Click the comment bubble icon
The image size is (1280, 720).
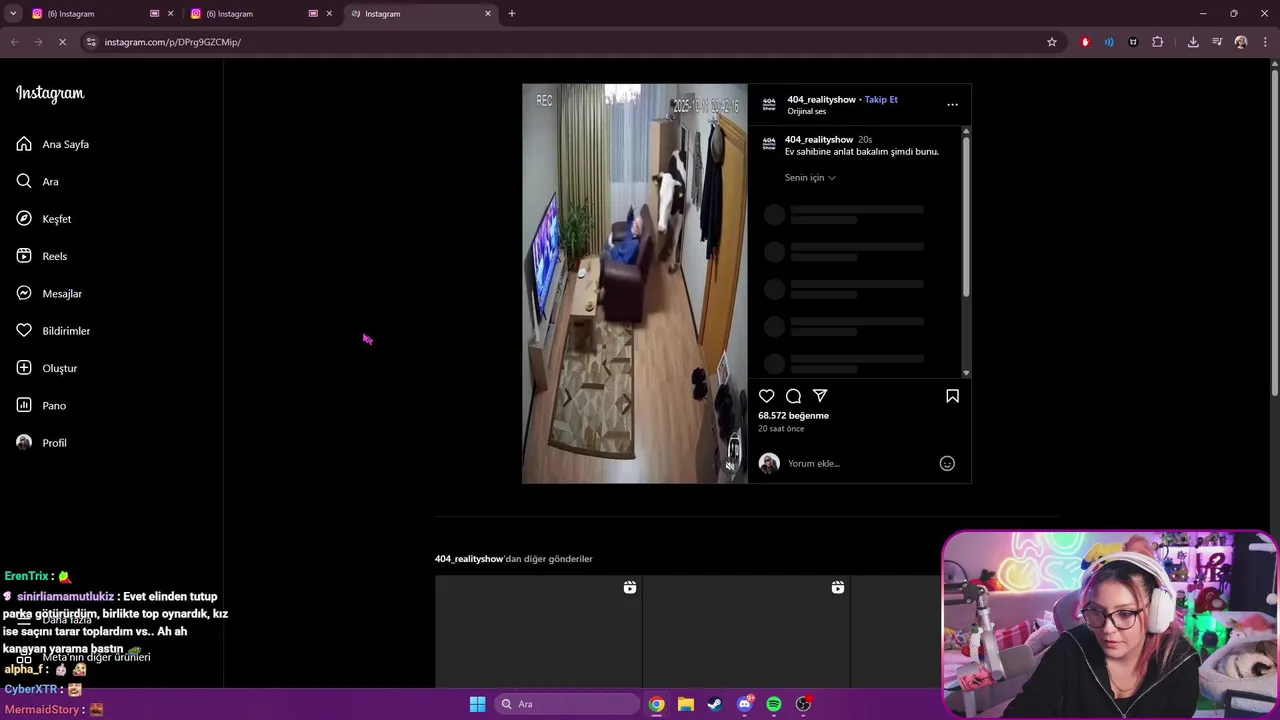[793, 396]
